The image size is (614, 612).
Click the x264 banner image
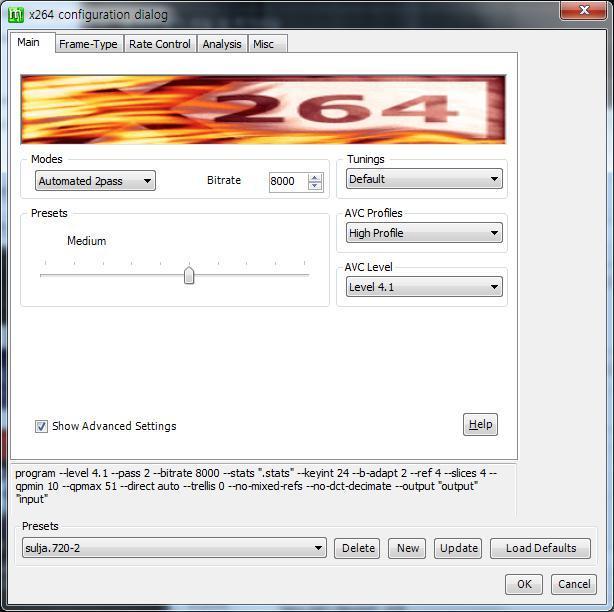point(263,110)
